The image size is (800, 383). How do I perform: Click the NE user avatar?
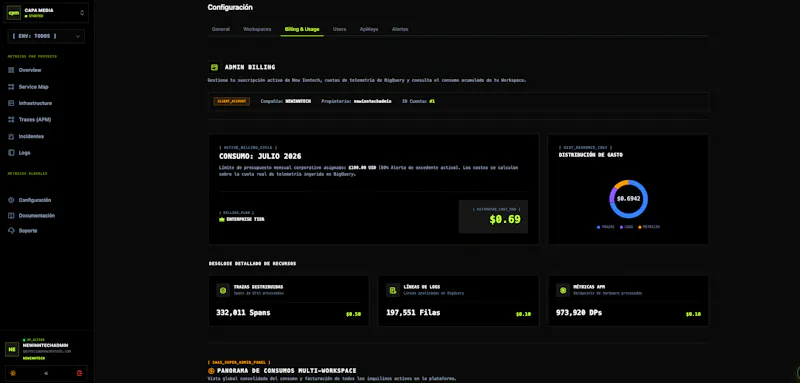coord(12,349)
